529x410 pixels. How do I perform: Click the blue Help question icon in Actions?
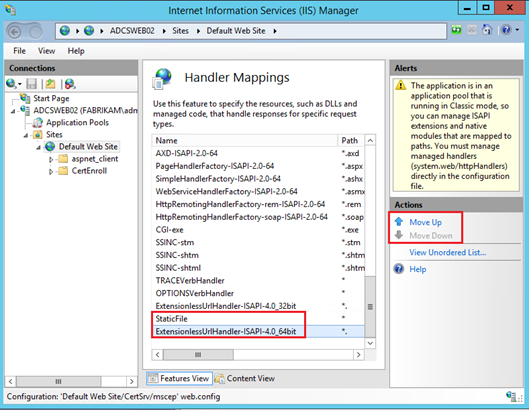pos(399,269)
